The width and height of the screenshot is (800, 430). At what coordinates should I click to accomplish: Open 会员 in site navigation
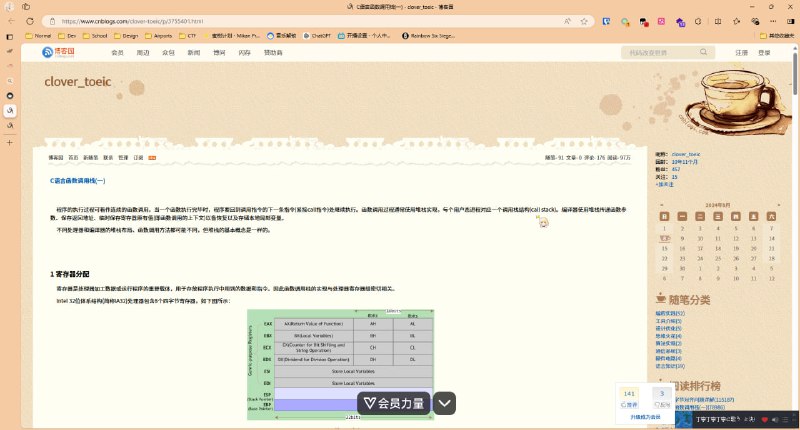(x=117, y=53)
